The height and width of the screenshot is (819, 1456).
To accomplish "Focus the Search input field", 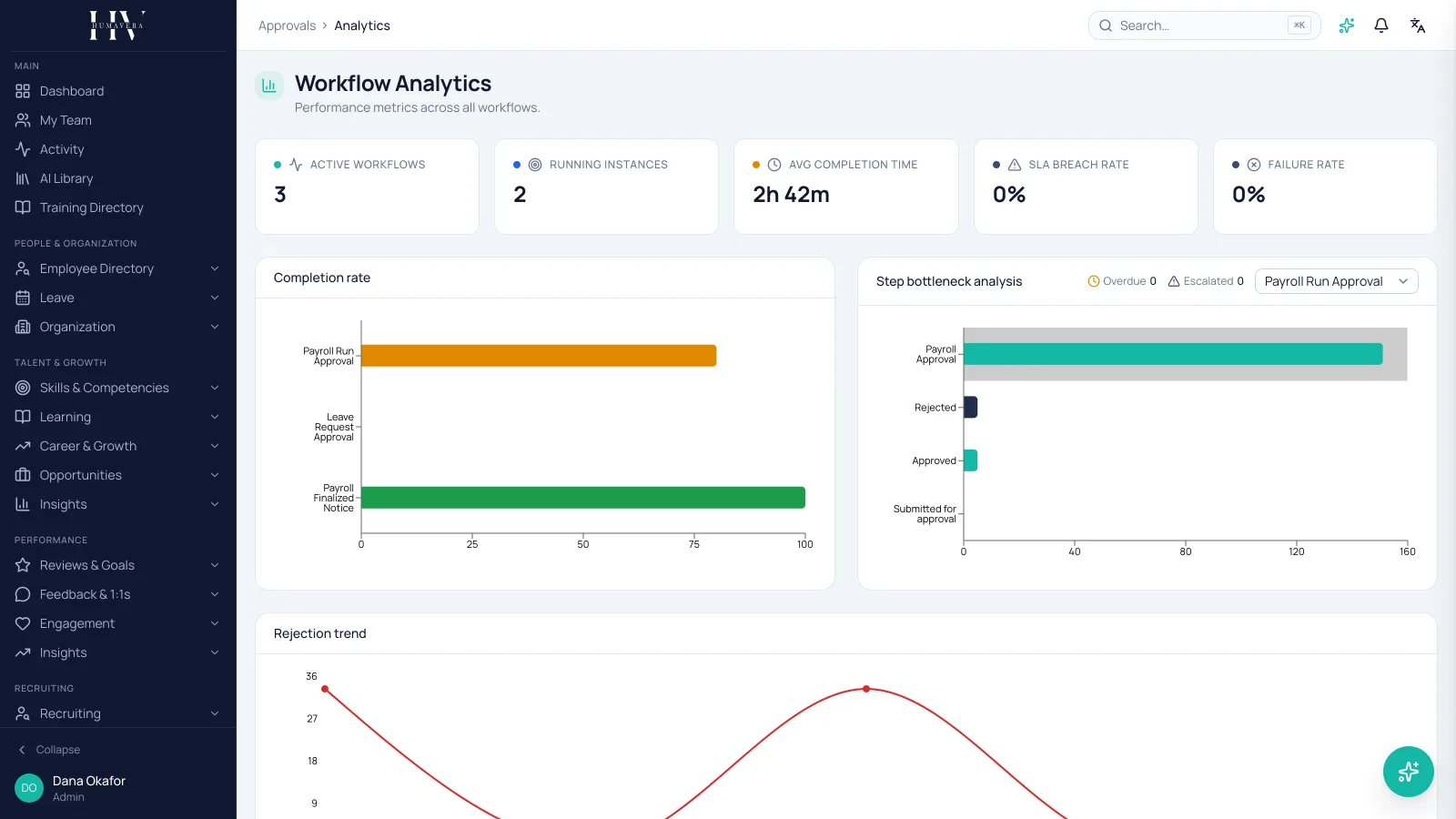I will 1204,25.
